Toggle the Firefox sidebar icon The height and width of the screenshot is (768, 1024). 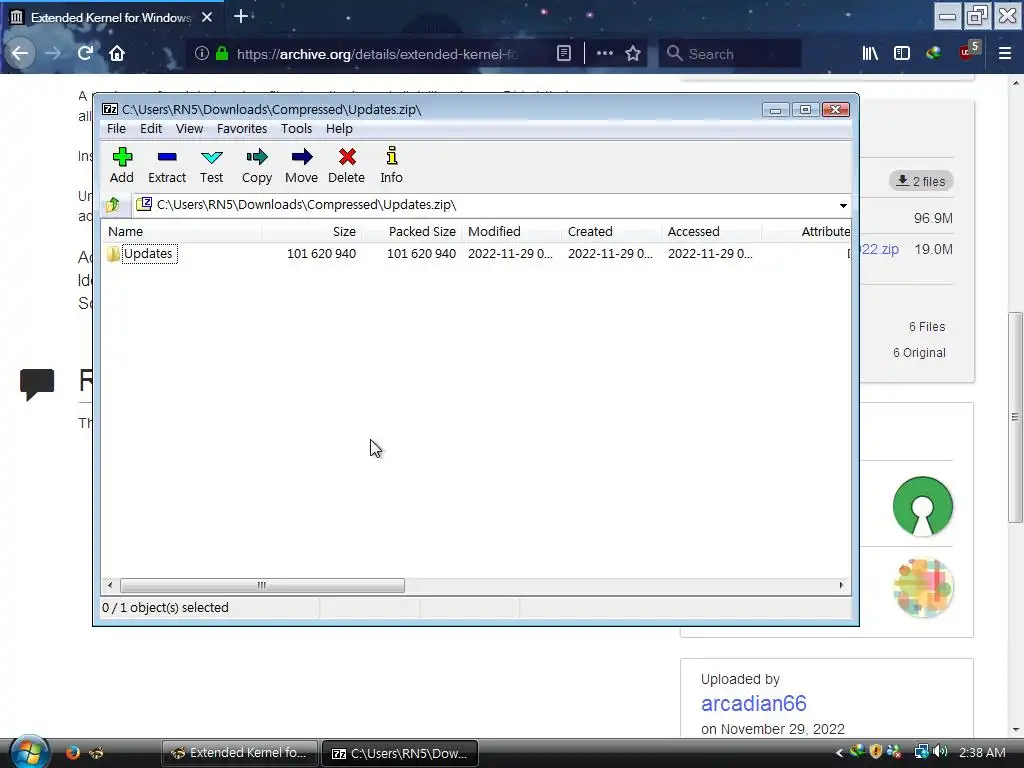point(902,54)
